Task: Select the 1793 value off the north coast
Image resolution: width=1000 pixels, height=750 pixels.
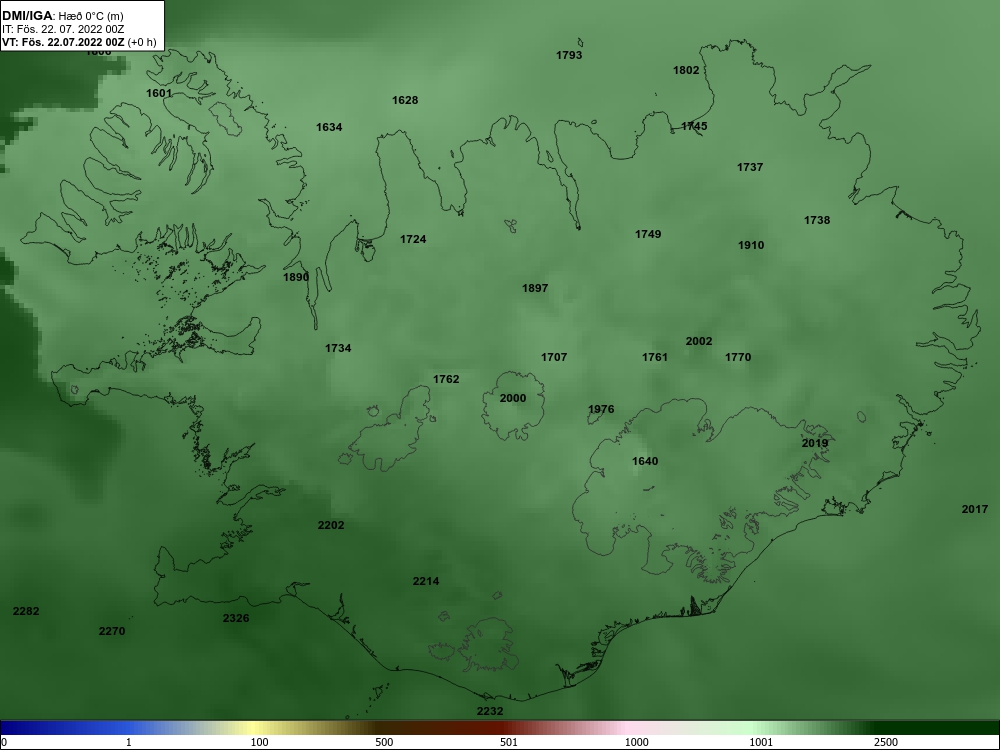Action: pos(569,55)
